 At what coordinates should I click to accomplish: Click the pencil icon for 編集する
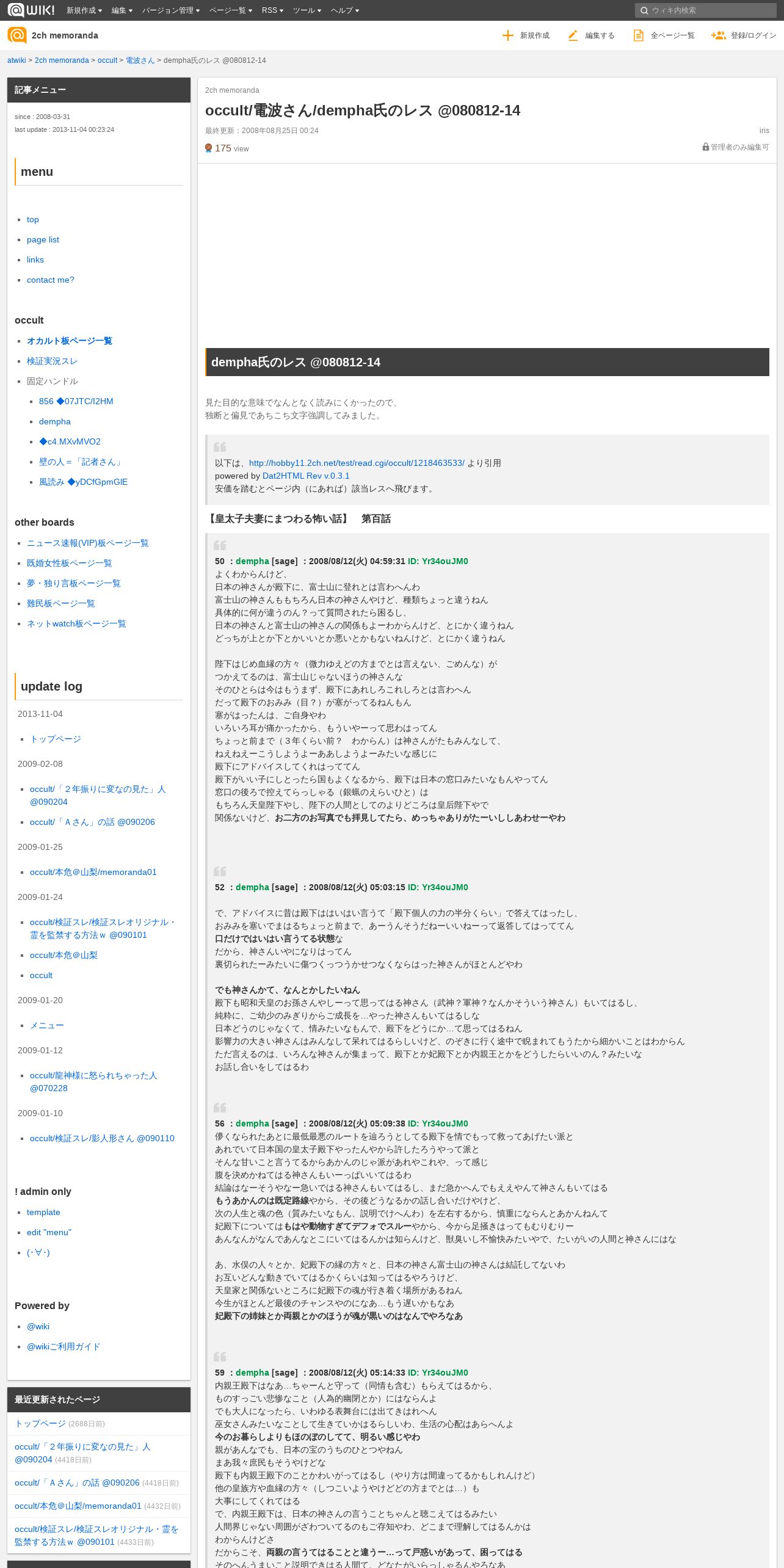point(573,35)
